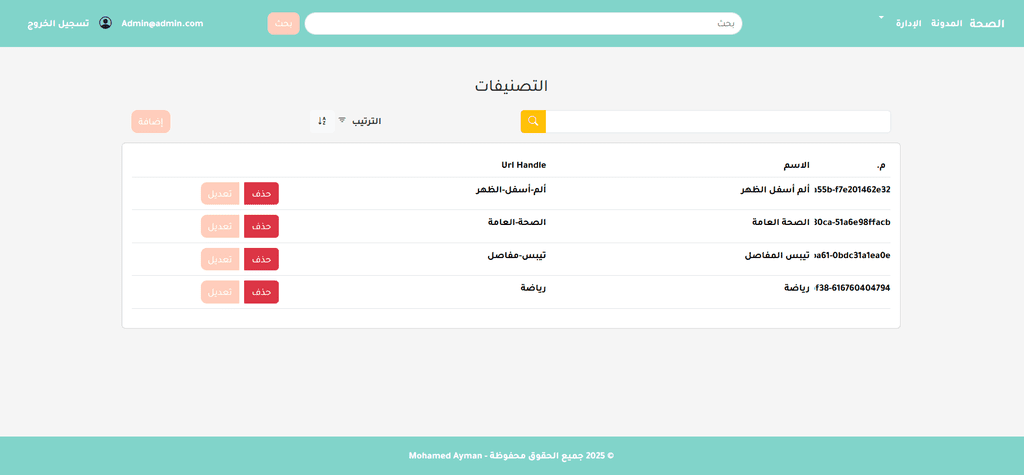Select ID ending 51a6e98ffacb

click(x=853, y=222)
